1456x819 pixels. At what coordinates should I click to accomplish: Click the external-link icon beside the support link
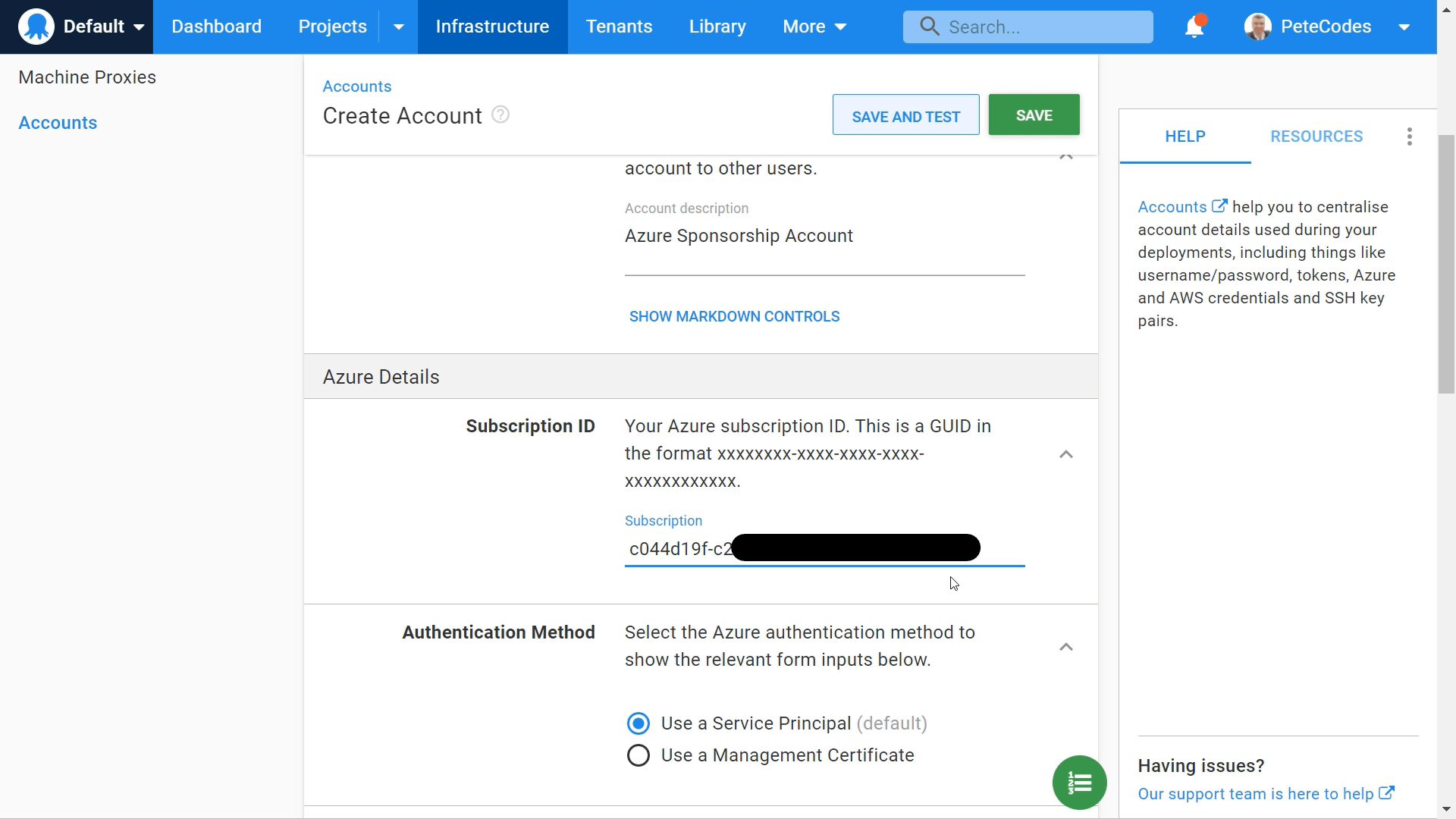(x=1386, y=793)
